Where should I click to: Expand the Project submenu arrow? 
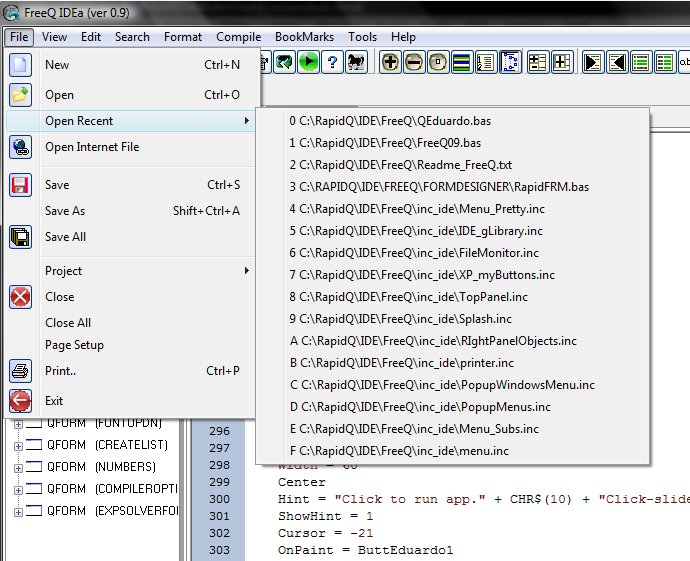[x=247, y=271]
